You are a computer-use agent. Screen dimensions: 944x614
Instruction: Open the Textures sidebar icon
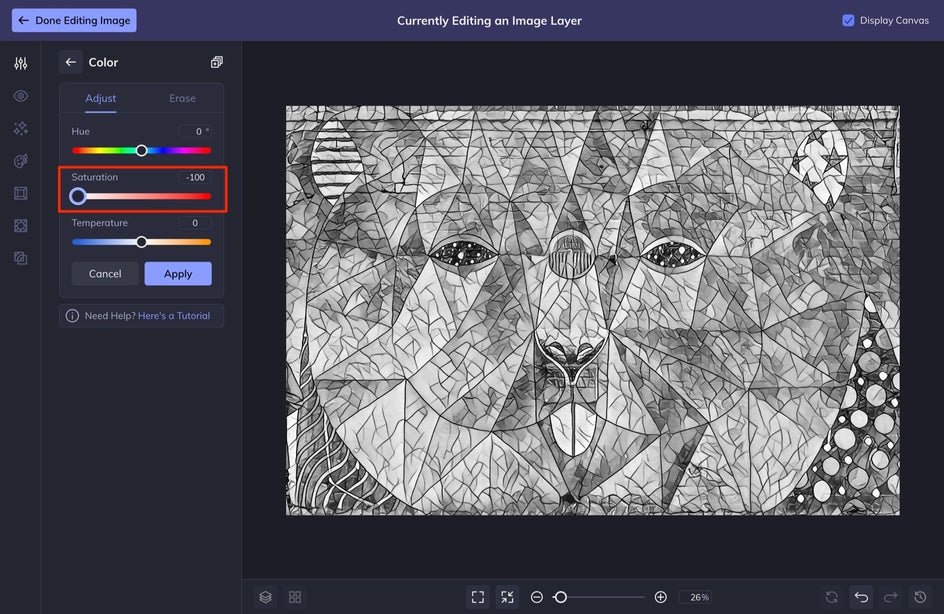click(x=20, y=258)
